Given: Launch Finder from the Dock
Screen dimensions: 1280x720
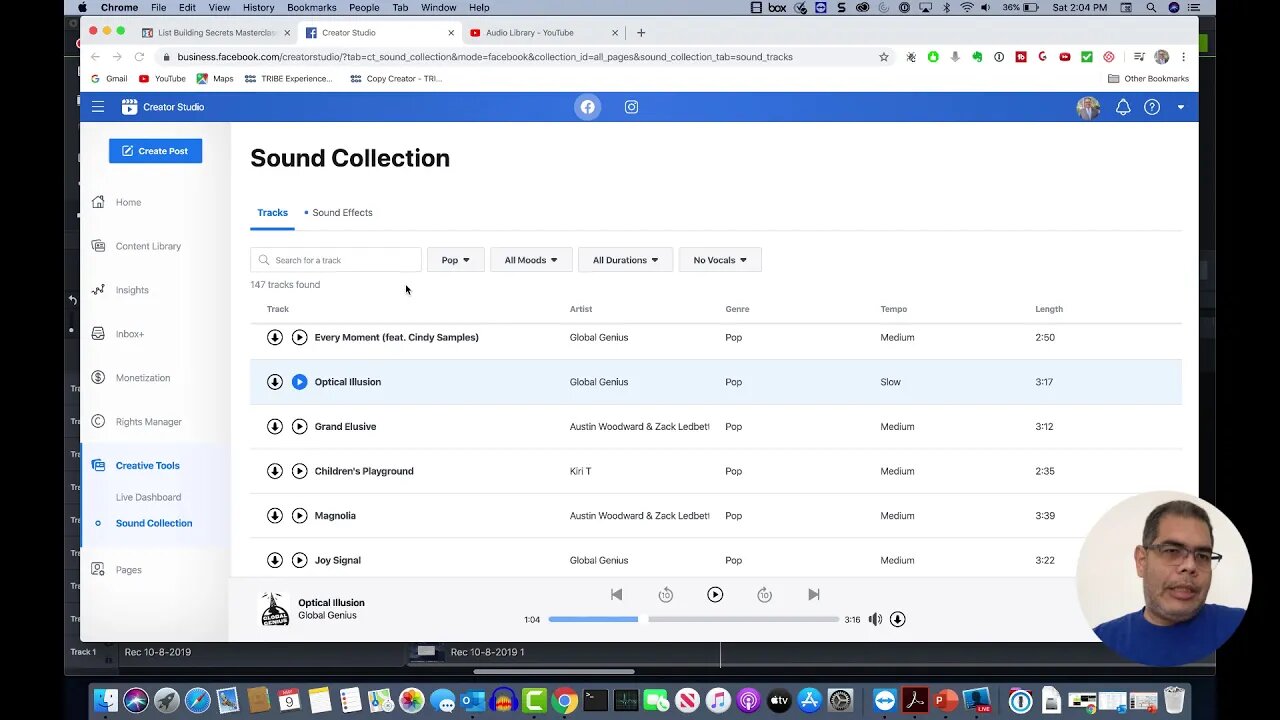Looking at the screenshot, I should point(105,701).
